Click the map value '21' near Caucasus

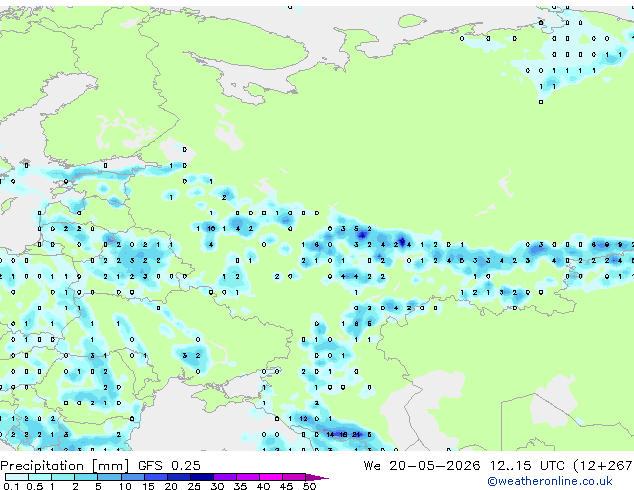[356, 435]
